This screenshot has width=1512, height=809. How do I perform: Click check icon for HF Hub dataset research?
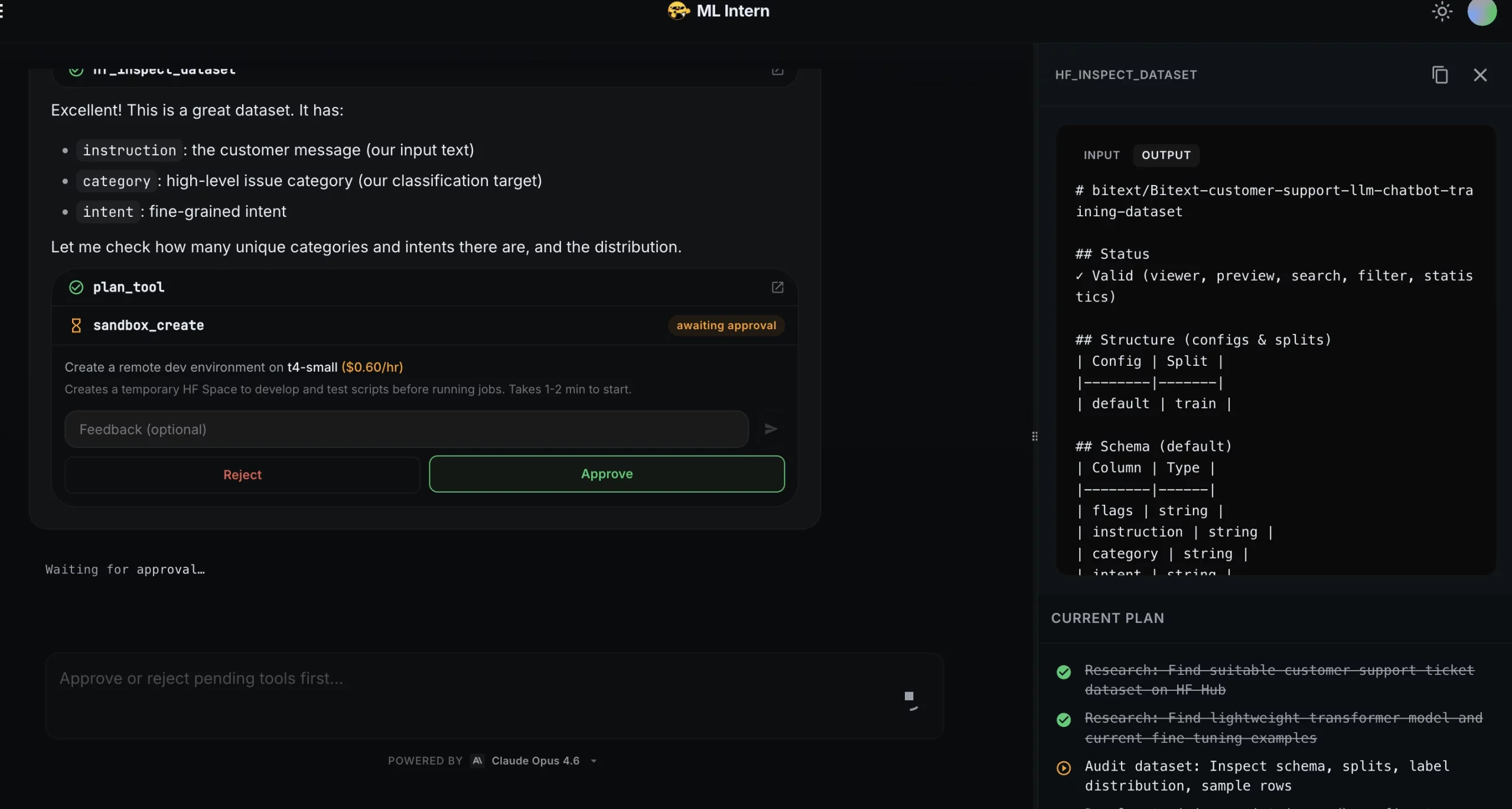(x=1063, y=672)
